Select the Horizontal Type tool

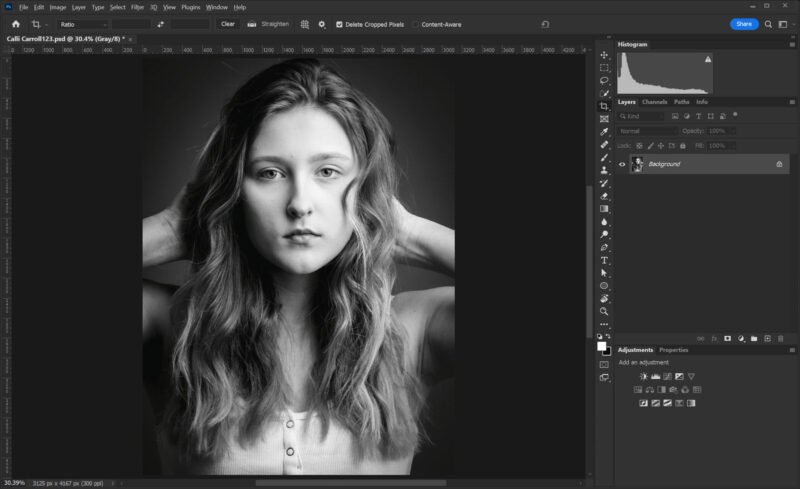pos(604,260)
